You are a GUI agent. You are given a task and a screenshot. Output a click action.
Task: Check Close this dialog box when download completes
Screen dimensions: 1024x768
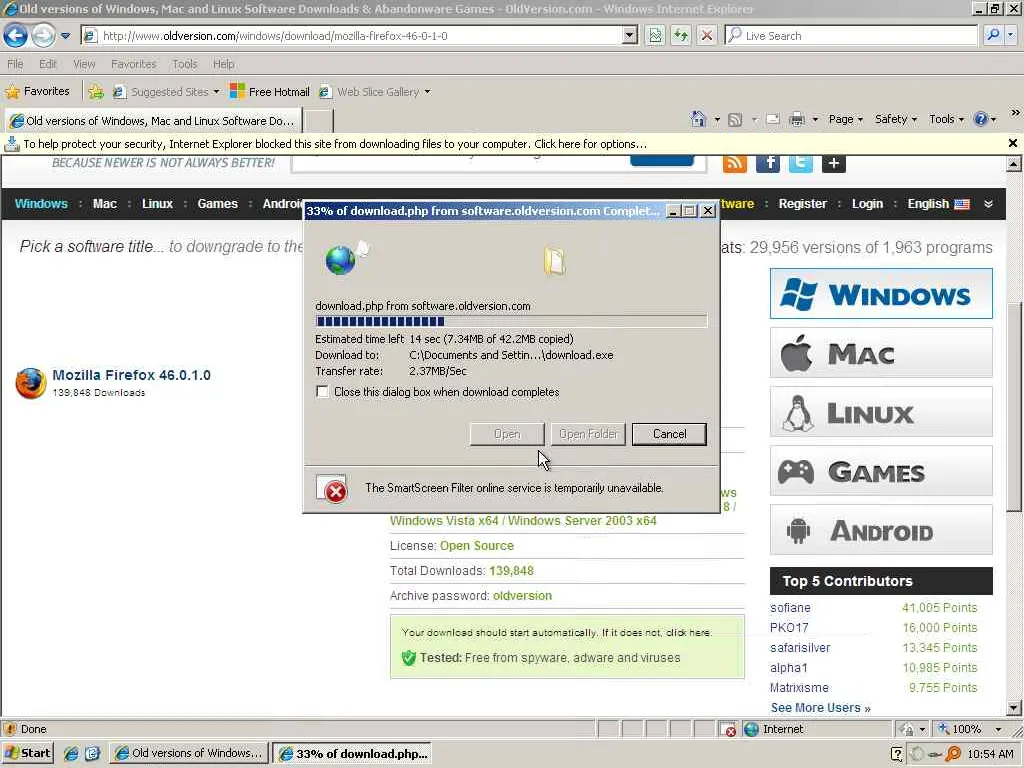(322, 392)
